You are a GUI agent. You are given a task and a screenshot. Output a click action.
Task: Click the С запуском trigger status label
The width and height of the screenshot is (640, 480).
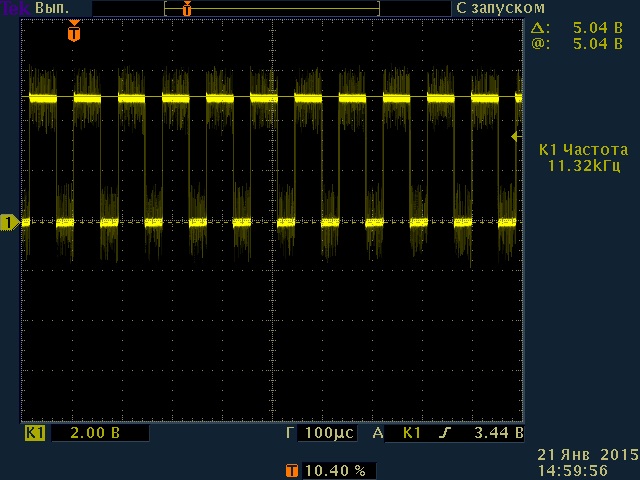click(500, 7)
